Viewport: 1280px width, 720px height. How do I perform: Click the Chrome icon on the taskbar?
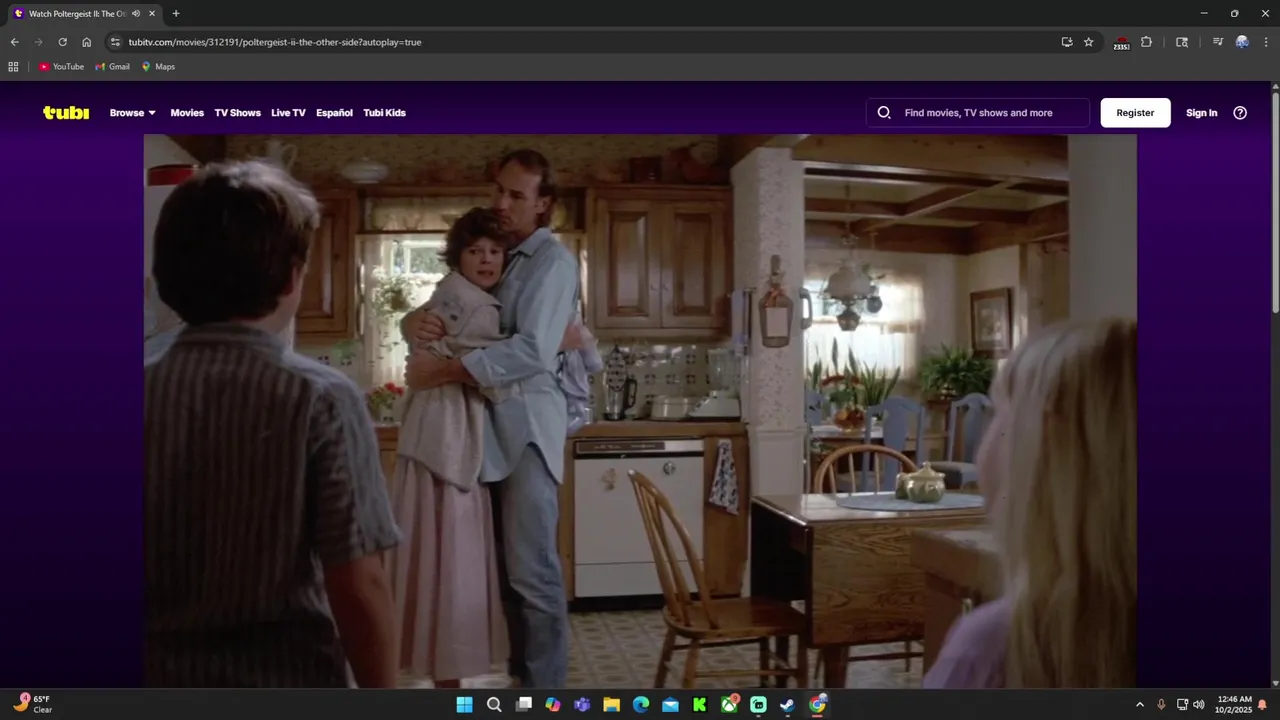pyautogui.click(x=817, y=705)
